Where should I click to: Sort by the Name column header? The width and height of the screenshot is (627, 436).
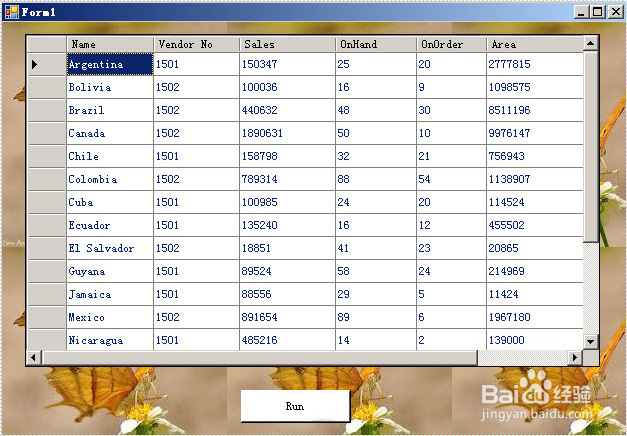[110, 44]
